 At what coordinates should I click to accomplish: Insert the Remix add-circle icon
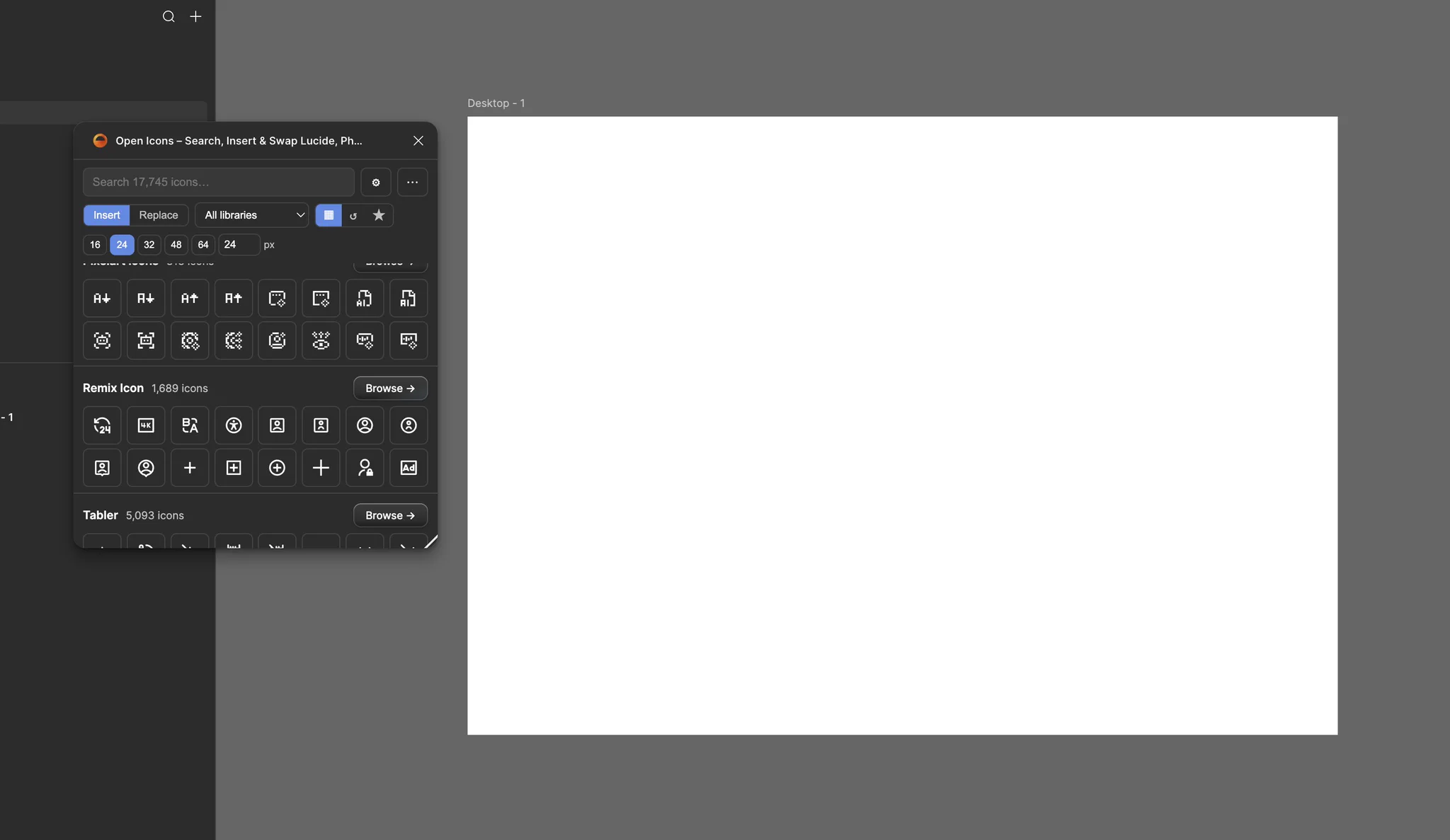coord(277,468)
